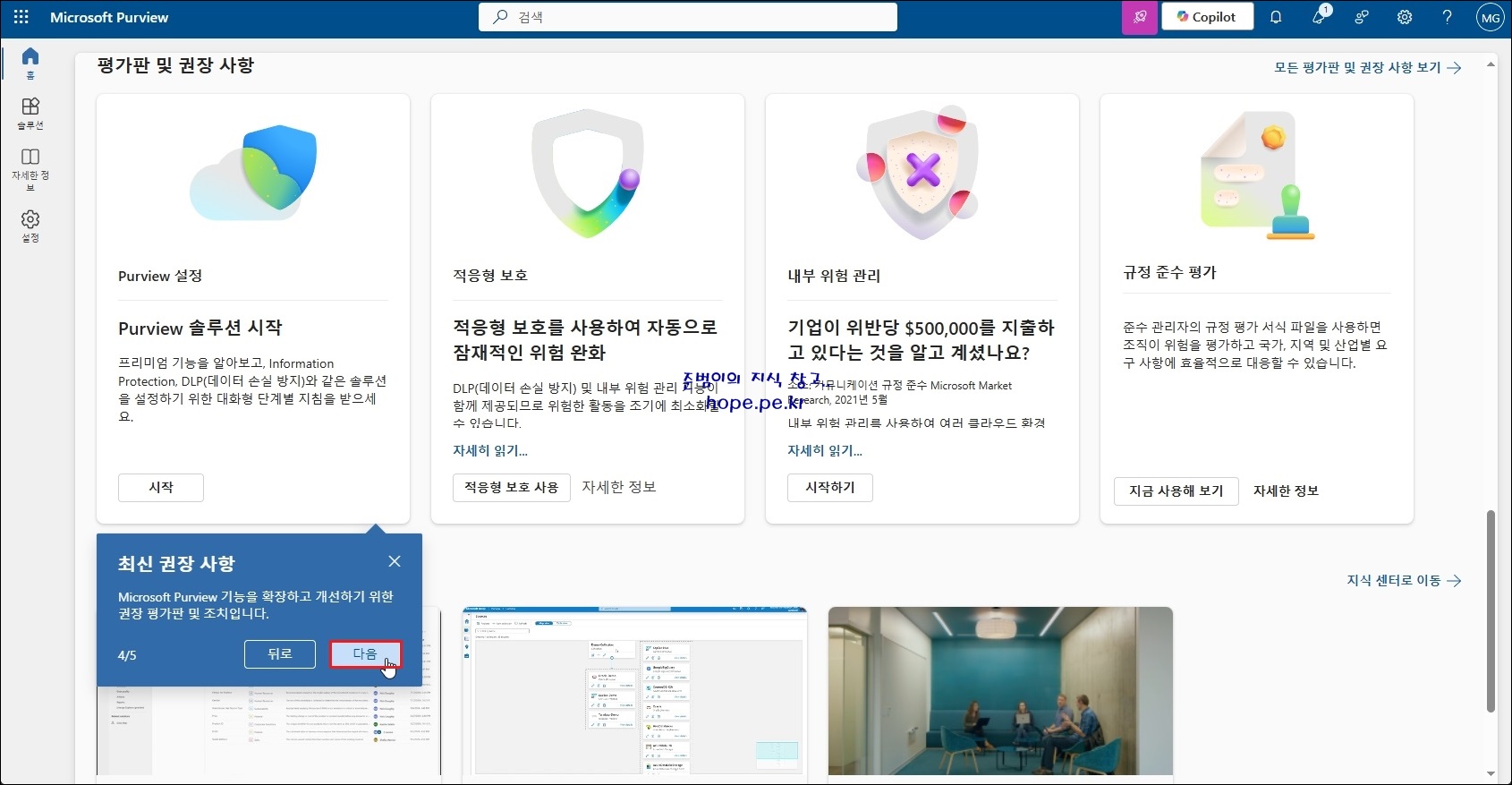Image resolution: width=1512 pixels, height=785 pixels.
Task: Open Copilot from the header
Action: tap(1207, 17)
